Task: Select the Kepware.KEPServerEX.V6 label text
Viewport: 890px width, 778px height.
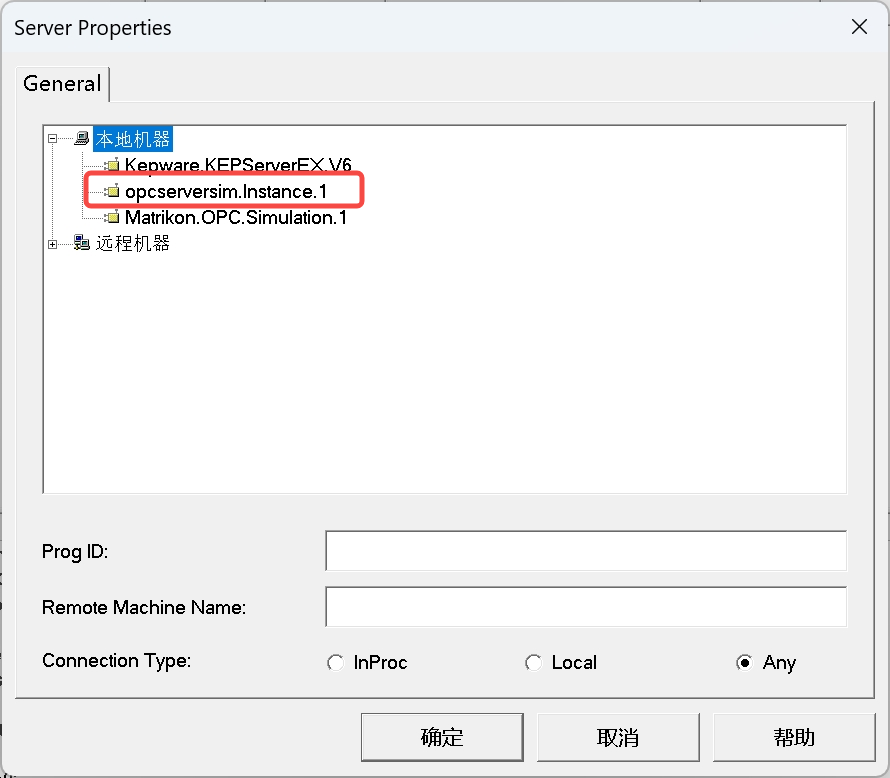Action: (x=238, y=165)
